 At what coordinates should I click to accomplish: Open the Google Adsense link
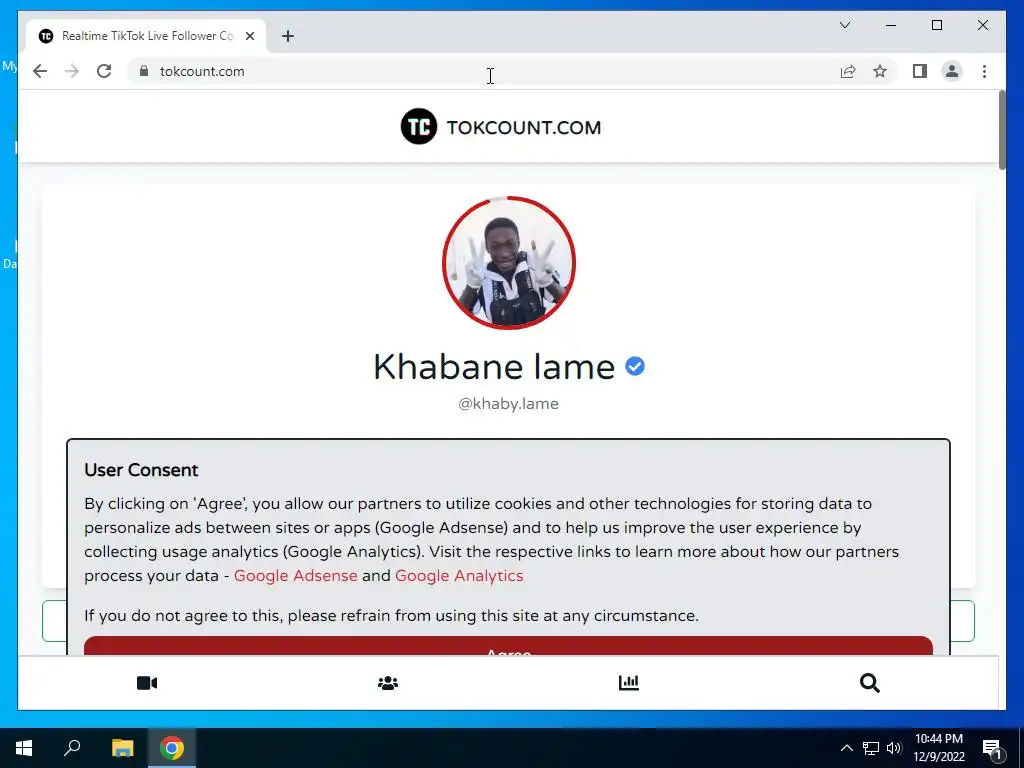tap(295, 576)
